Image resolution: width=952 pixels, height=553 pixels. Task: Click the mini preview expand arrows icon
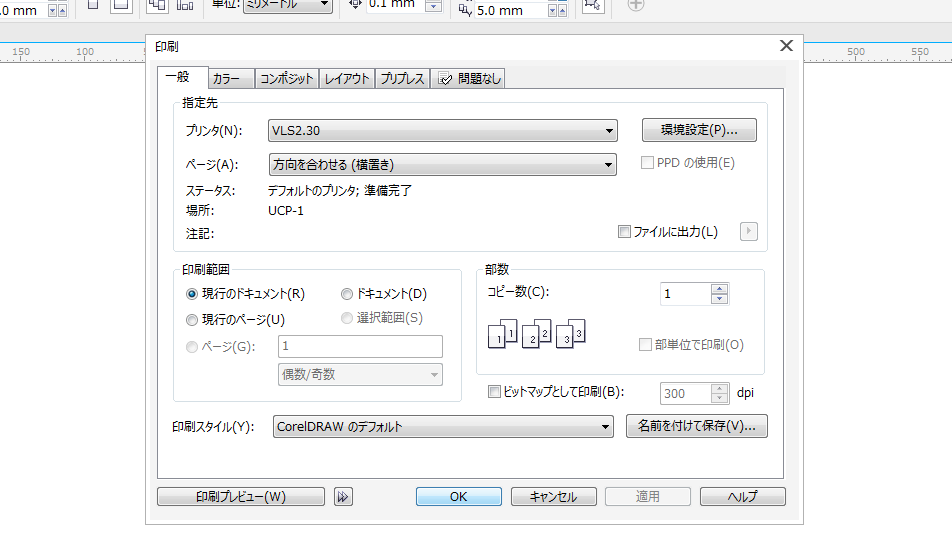tap(344, 497)
